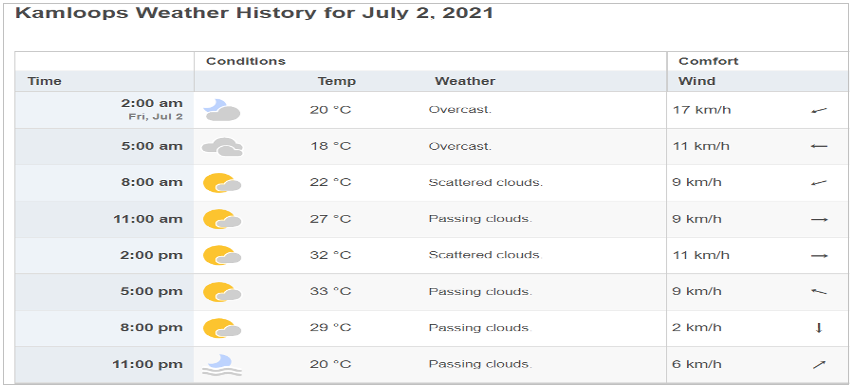Click the Temp column header
The height and width of the screenshot is (389, 852).
(x=337, y=81)
